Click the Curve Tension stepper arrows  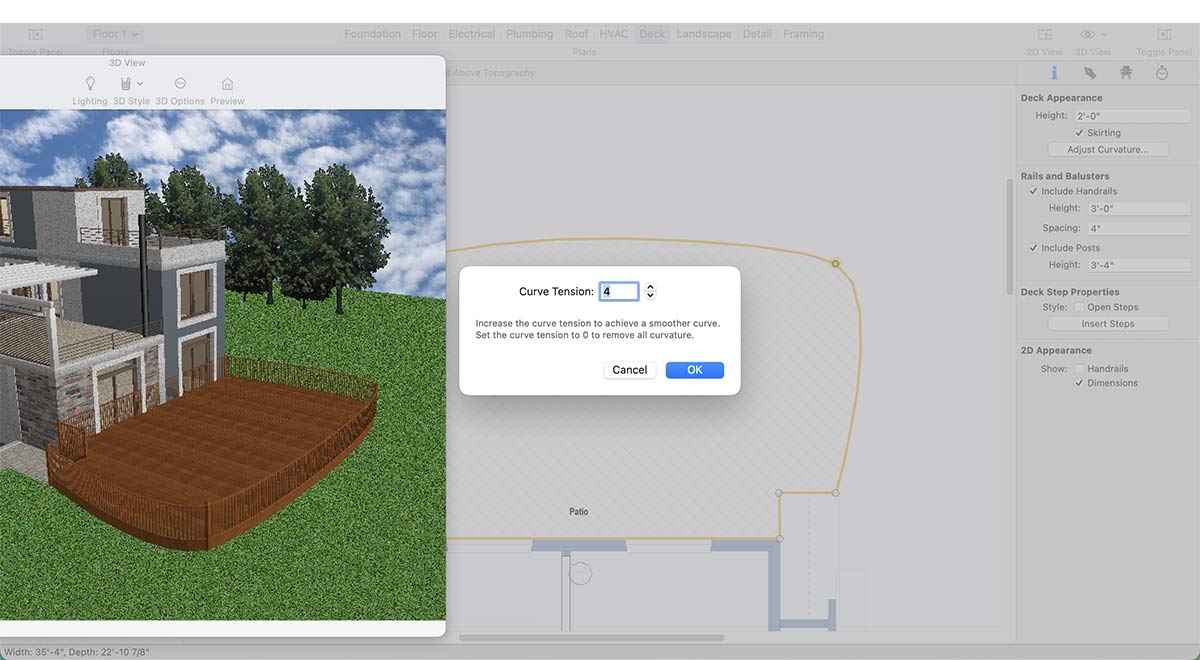650,292
